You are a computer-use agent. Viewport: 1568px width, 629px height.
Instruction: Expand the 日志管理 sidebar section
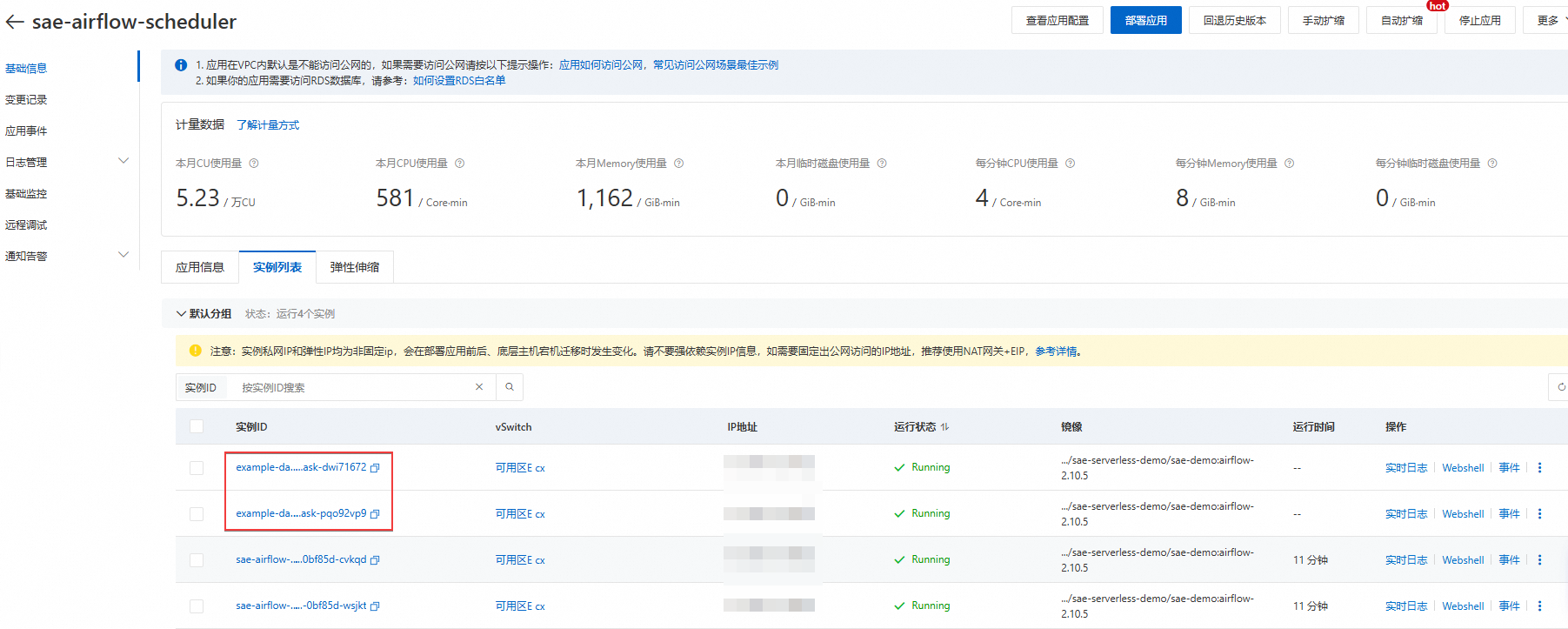click(123, 161)
